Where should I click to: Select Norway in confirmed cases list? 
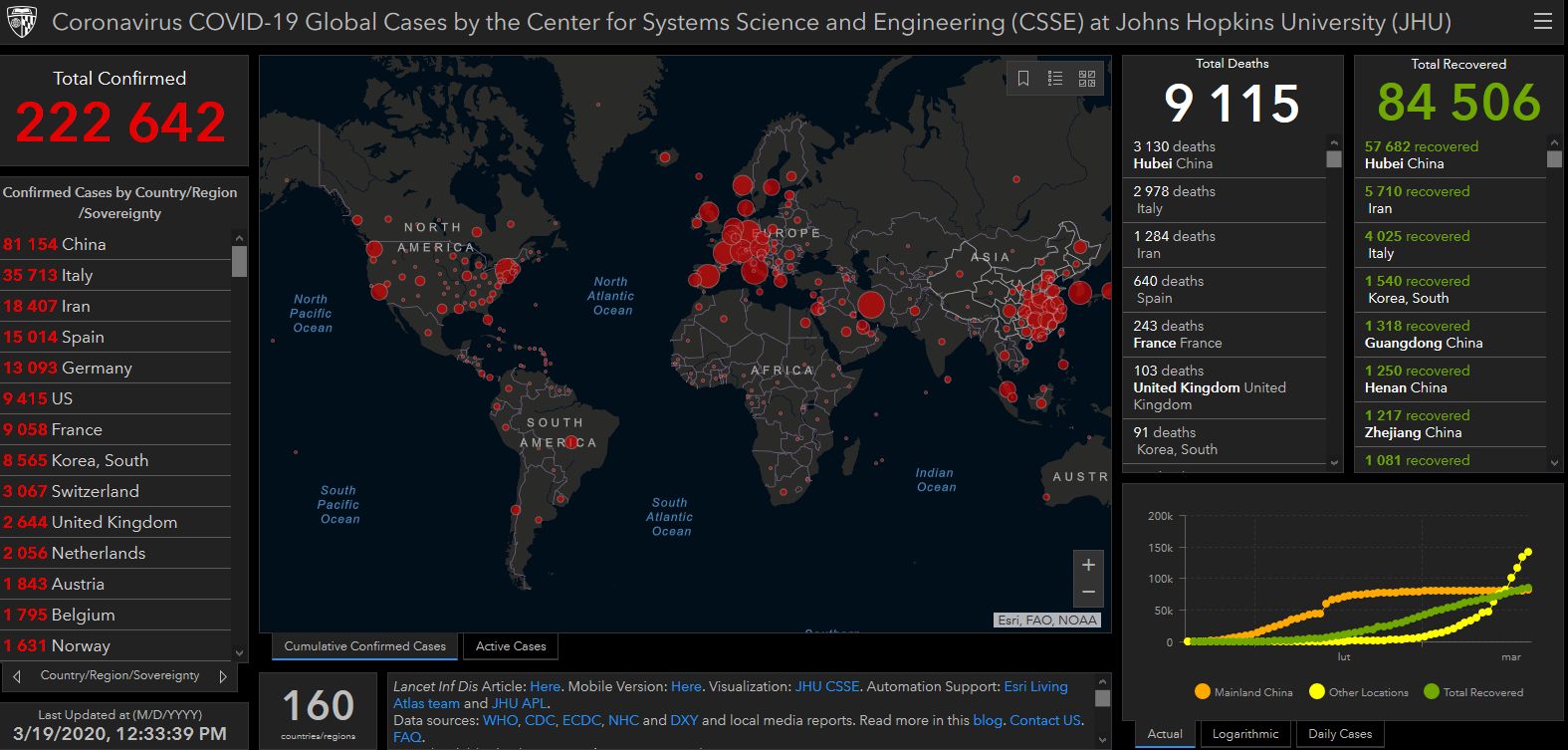115,645
